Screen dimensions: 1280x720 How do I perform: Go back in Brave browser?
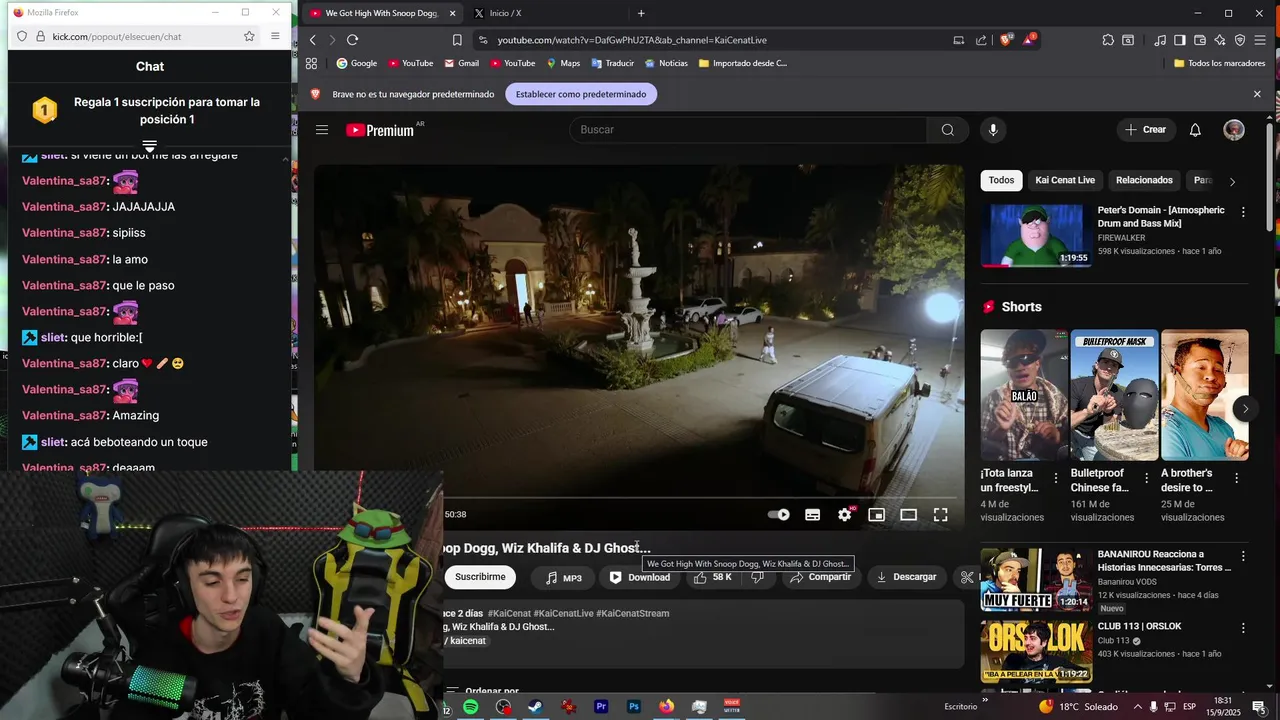313,40
